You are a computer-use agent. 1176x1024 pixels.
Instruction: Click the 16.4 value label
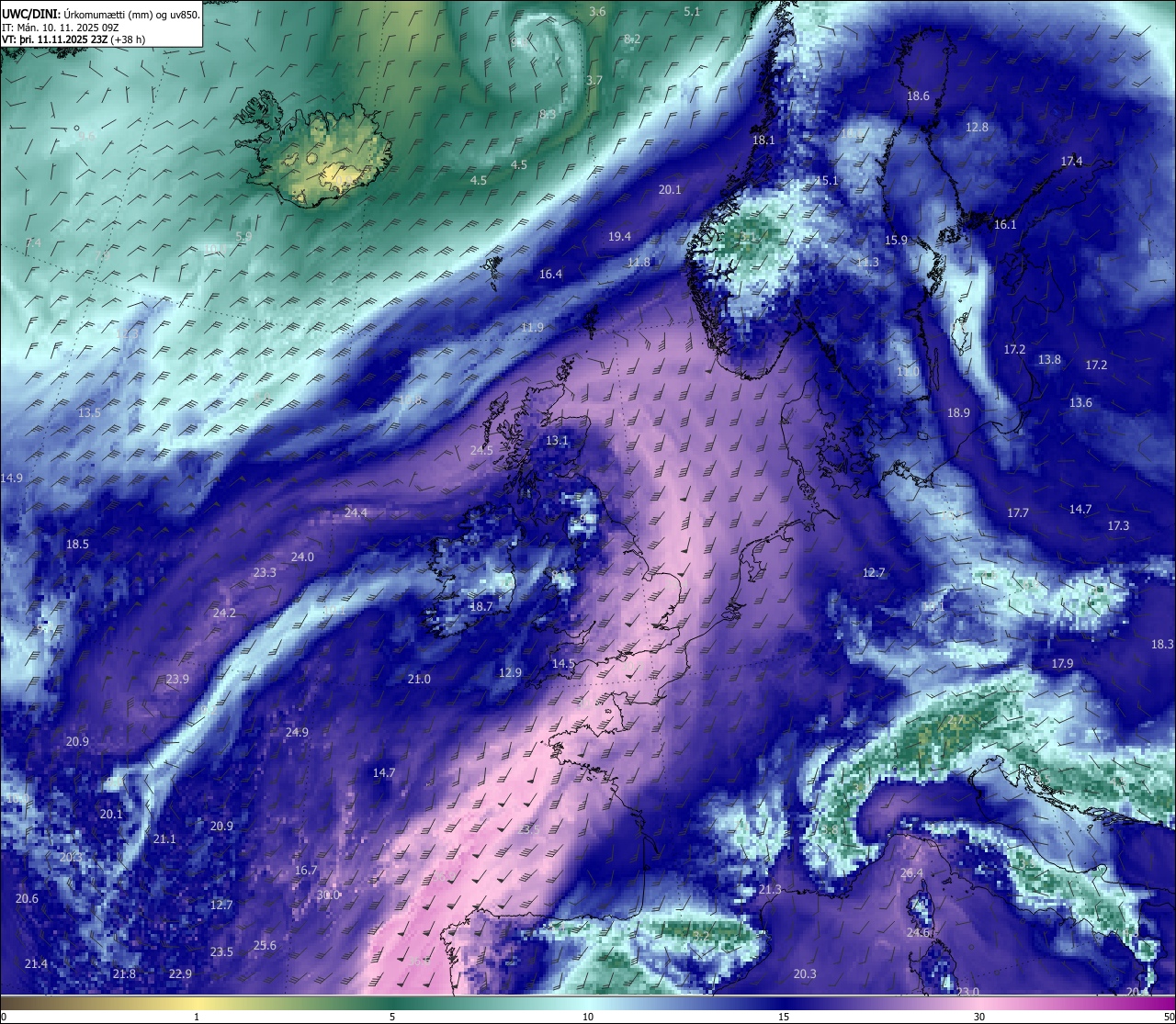550,274
